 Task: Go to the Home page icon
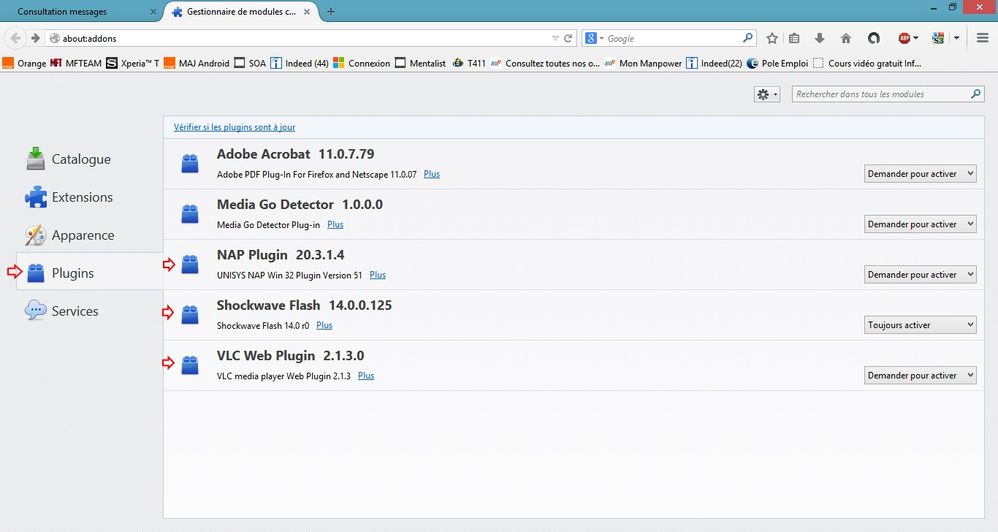point(846,38)
